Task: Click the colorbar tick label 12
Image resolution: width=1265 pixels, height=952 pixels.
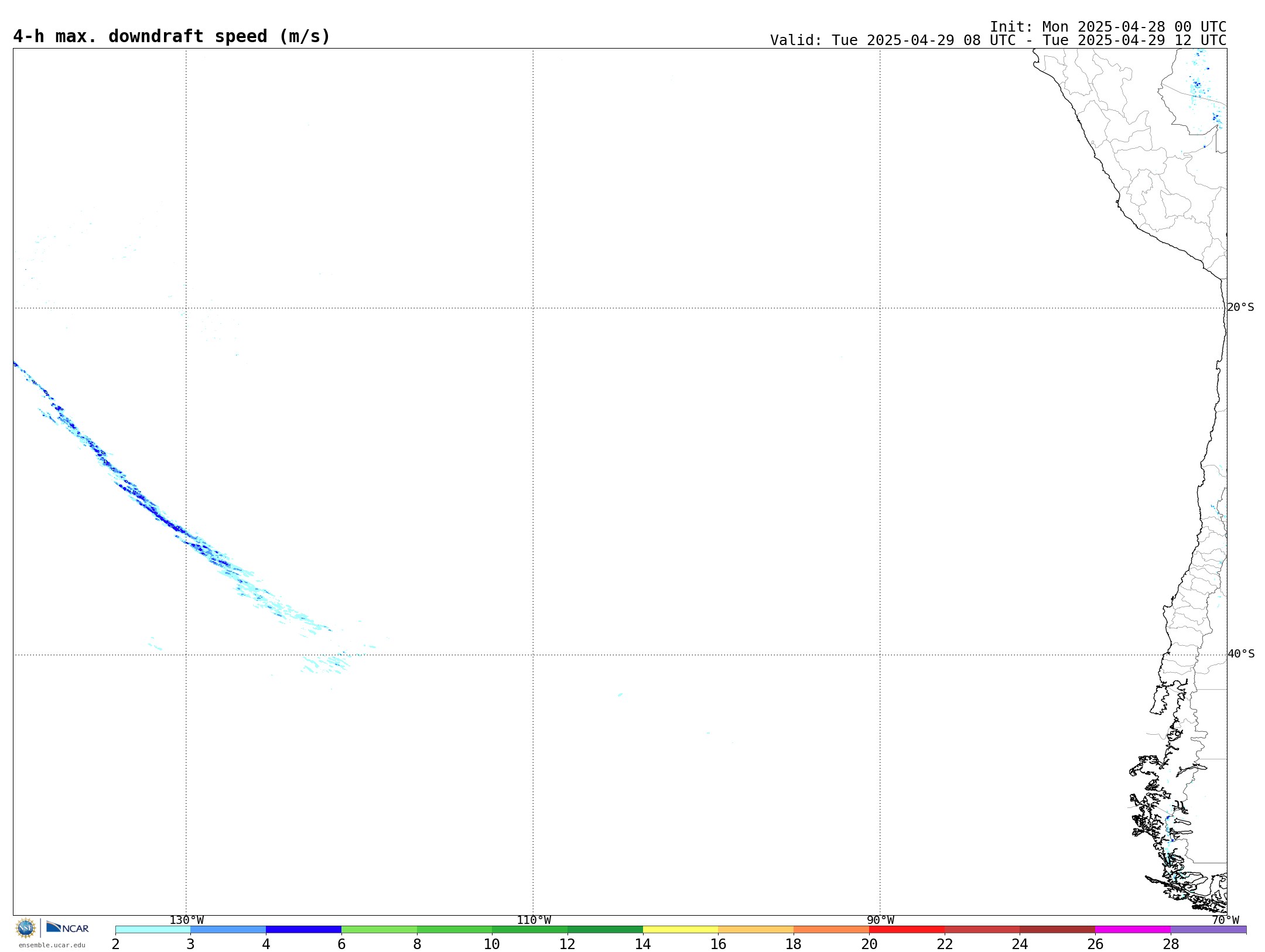Action: 567,944
